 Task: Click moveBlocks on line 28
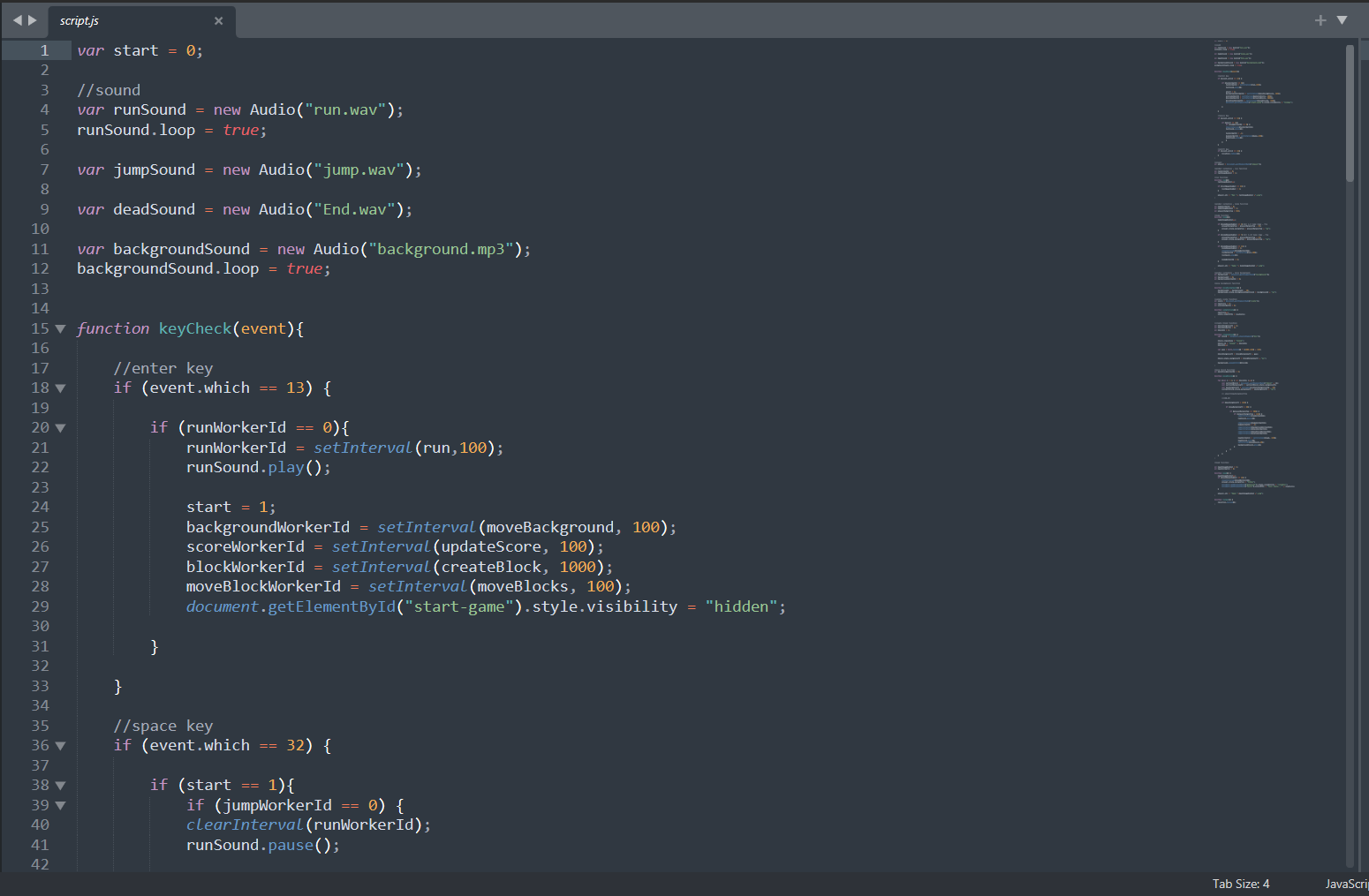523,586
